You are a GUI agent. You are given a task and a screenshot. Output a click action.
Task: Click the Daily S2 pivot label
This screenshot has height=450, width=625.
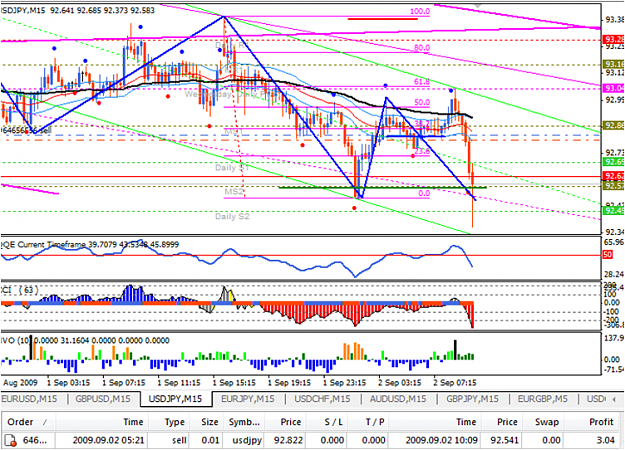click(232, 216)
